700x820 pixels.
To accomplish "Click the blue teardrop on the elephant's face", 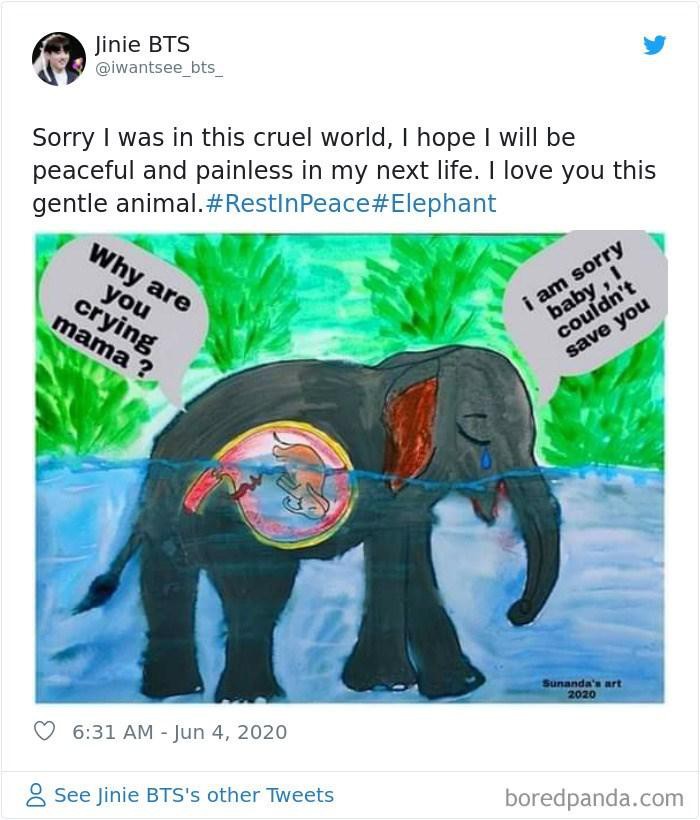I will 486,457.
